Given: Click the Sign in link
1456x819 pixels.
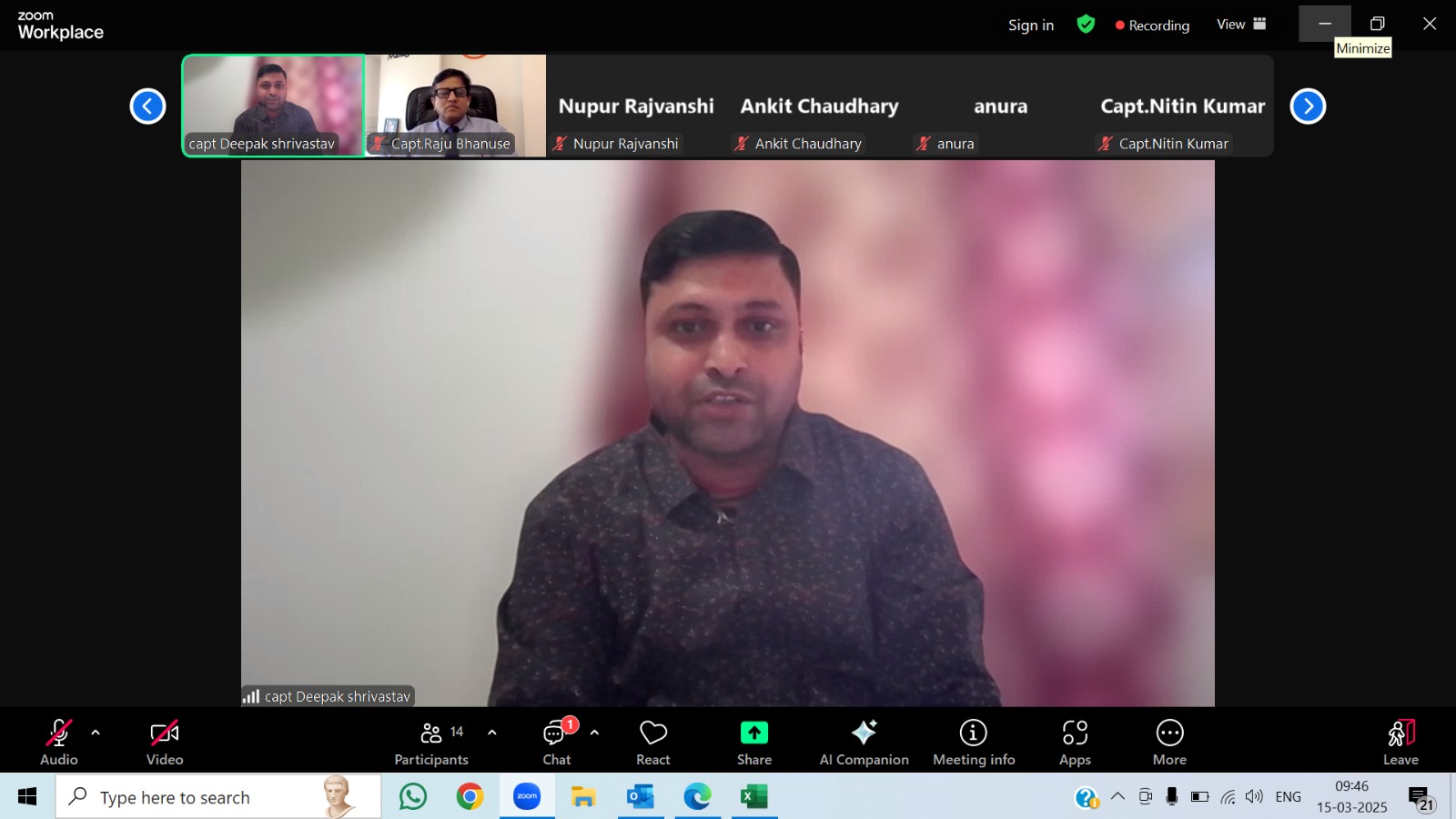Looking at the screenshot, I should (x=1030, y=25).
